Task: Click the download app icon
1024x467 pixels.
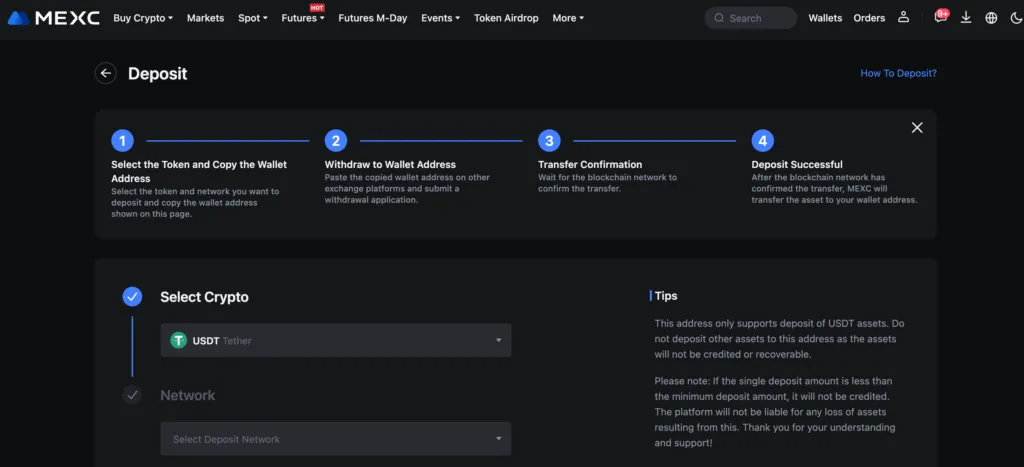Action: coord(966,18)
